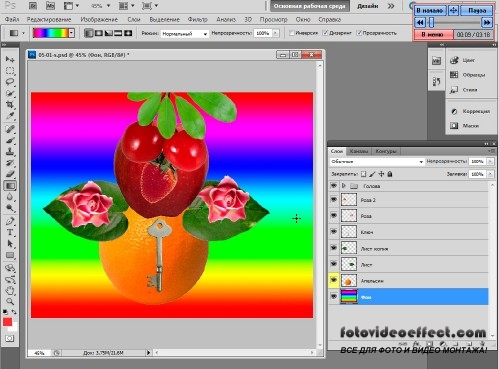The height and width of the screenshot is (369, 499).
Task: Choose the radial gradient style icon
Action: point(99,33)
